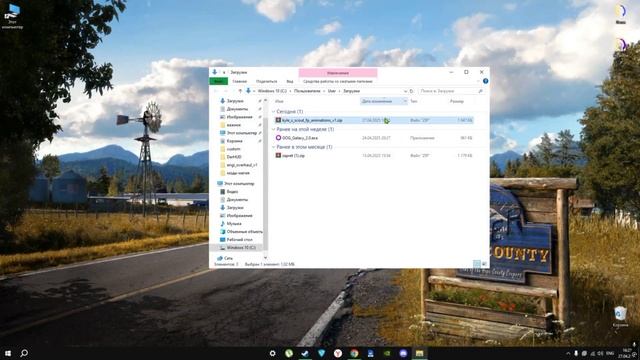Click the search magnifier in Explorer
Image resolution: width=640 pixels, height=360 pixels.
click(480, 91)
